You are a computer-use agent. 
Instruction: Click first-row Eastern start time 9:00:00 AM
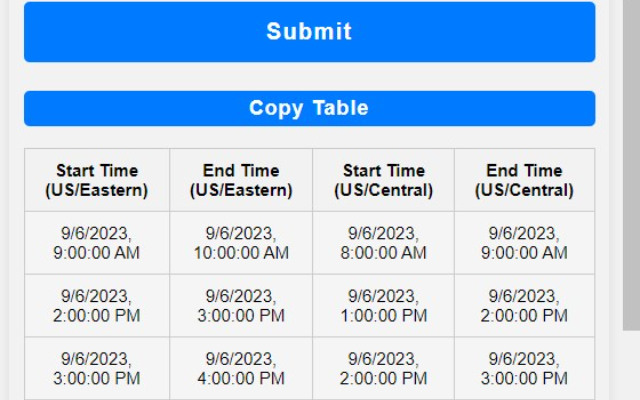click(x=97, y=243)
